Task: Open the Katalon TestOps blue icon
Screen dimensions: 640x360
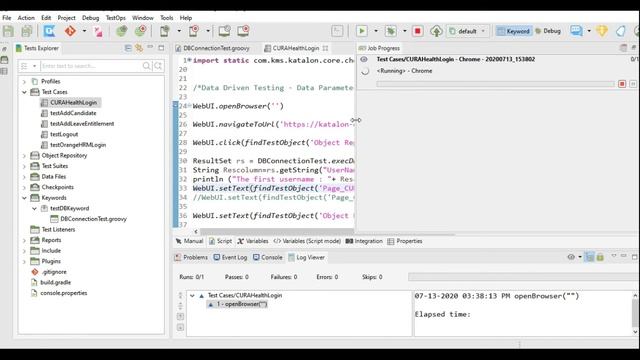Action: tap(49, 31)
